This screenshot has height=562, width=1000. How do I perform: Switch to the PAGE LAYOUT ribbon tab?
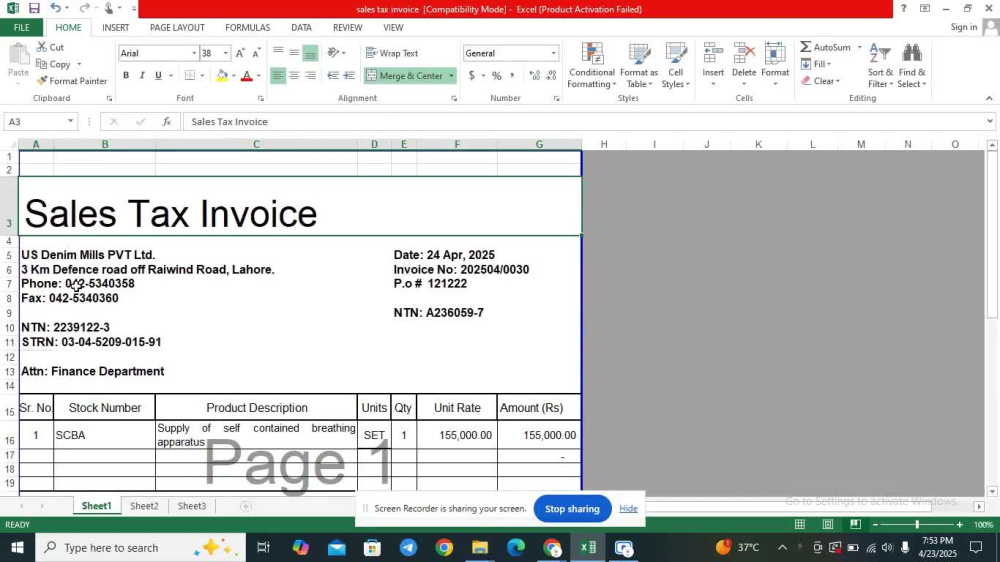point(177,27)
